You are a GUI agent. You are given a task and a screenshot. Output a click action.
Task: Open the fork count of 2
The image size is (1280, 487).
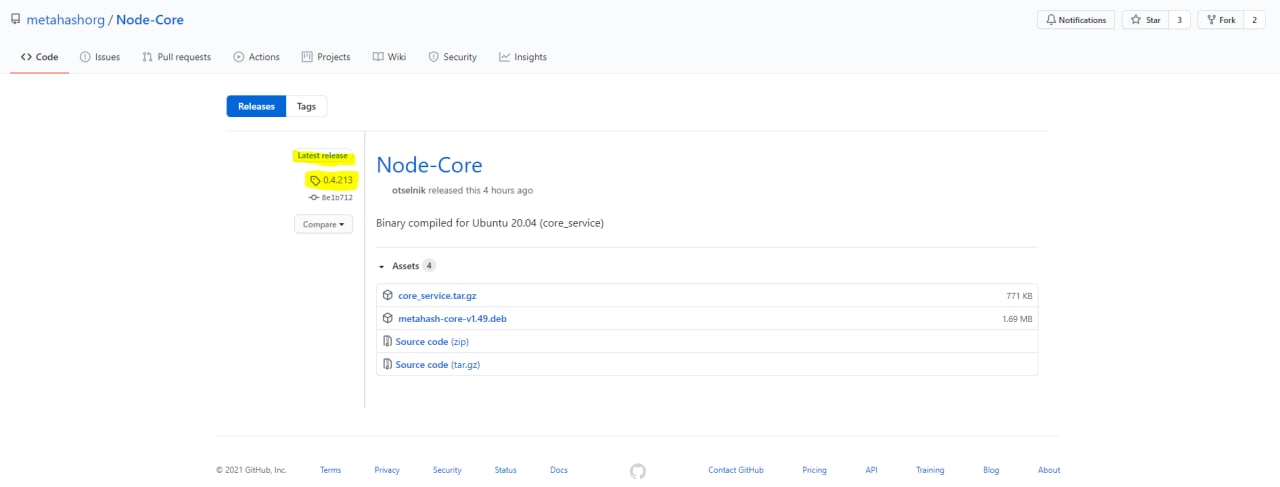(x=1254, y=20)
